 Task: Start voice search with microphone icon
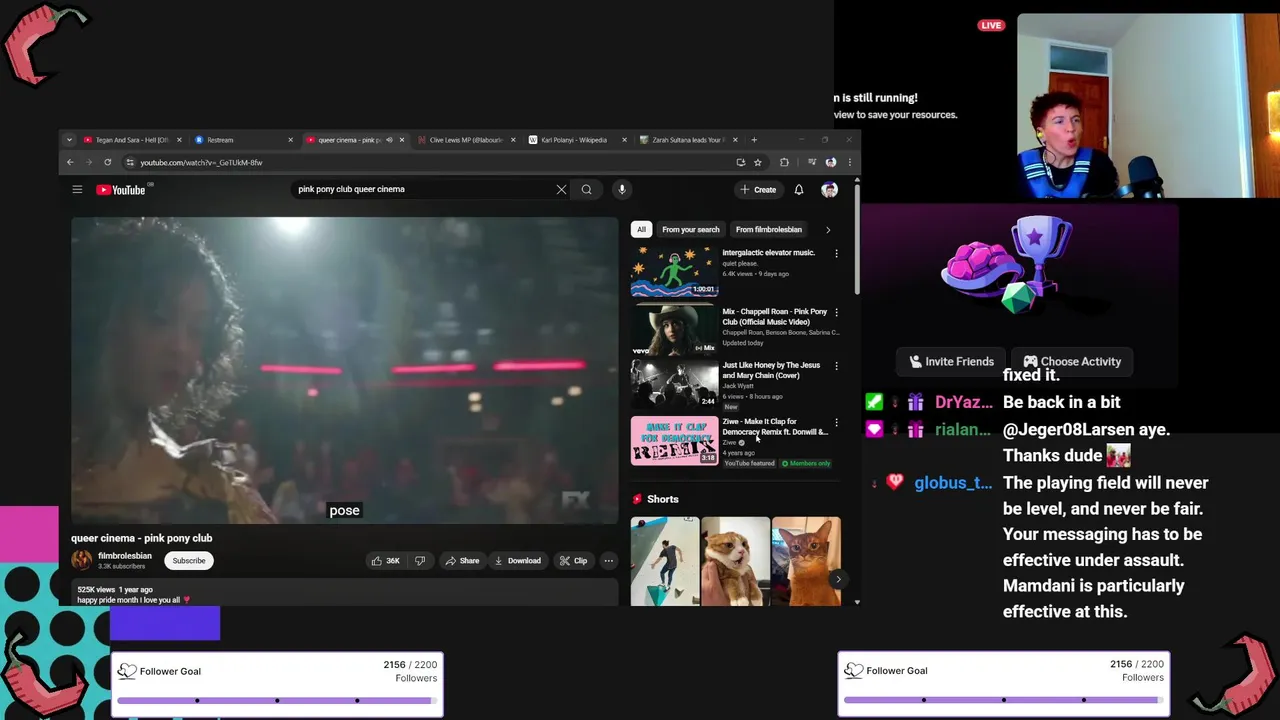622,189
